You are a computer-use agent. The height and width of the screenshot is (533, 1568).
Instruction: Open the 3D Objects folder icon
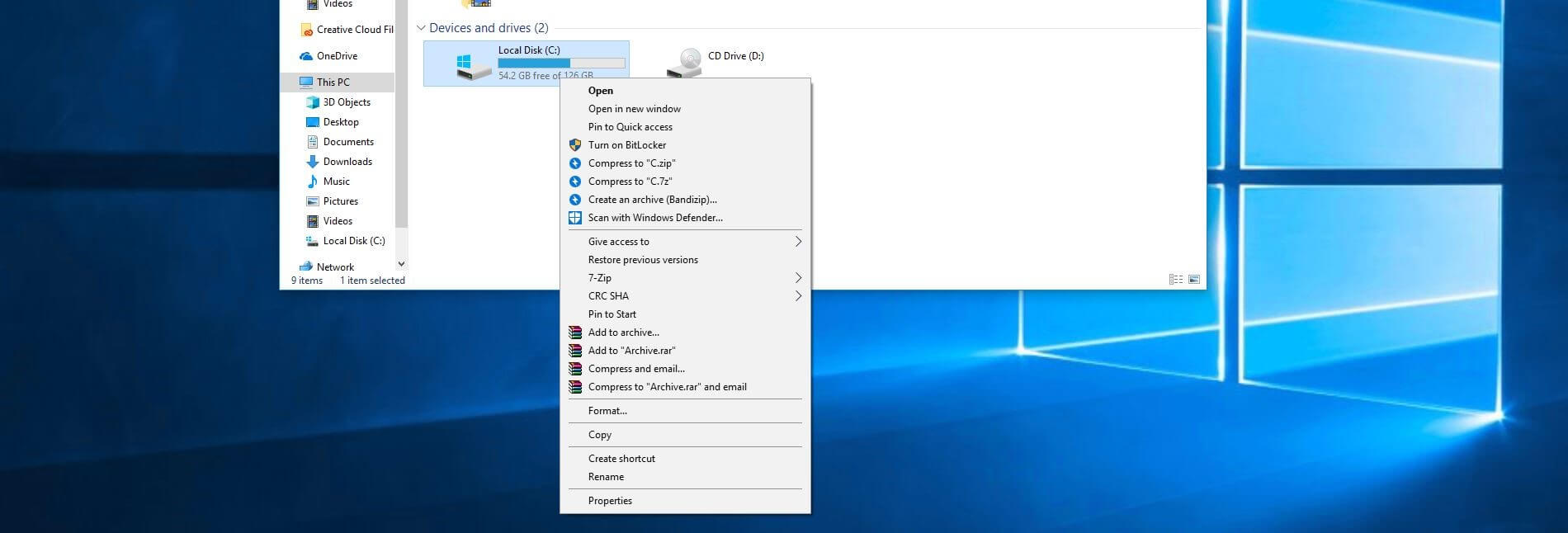point(313,102)
